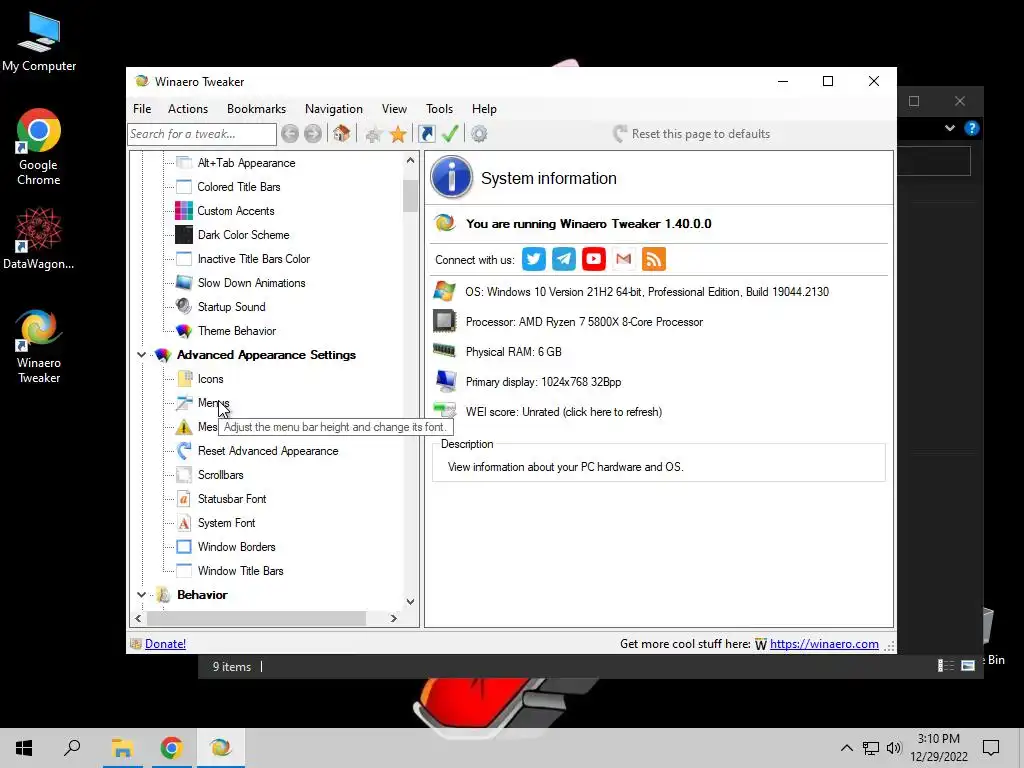Select Theme Behavior tweak

coord(236,331)
